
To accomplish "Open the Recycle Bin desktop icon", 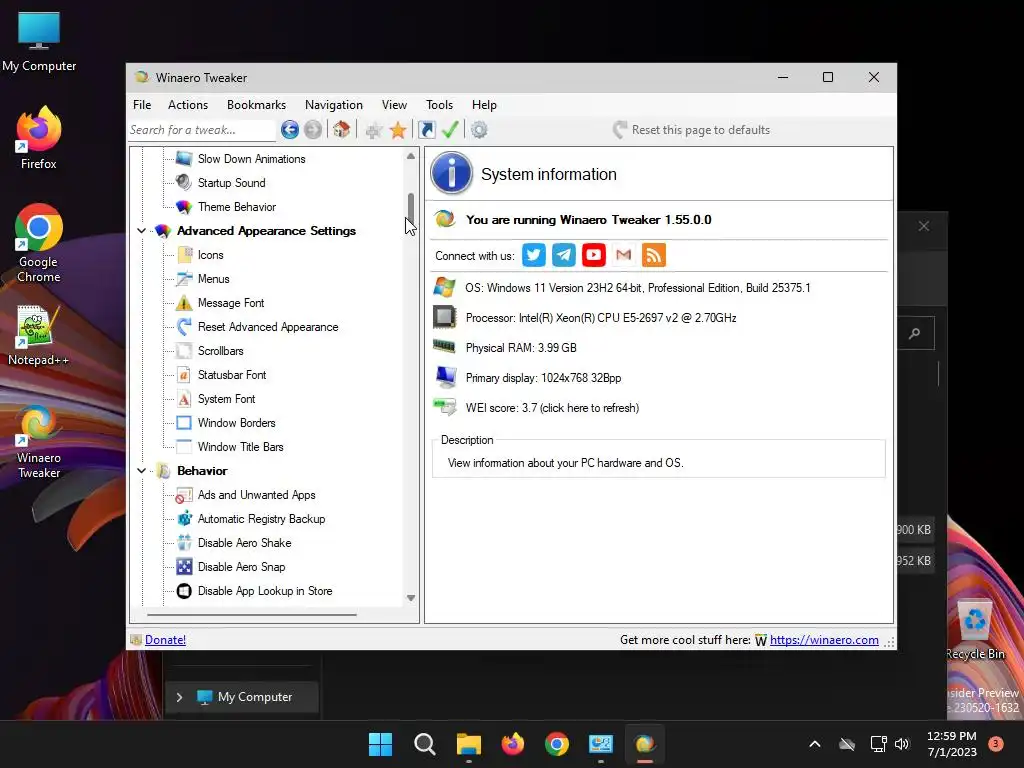I will tap(975, 628).
